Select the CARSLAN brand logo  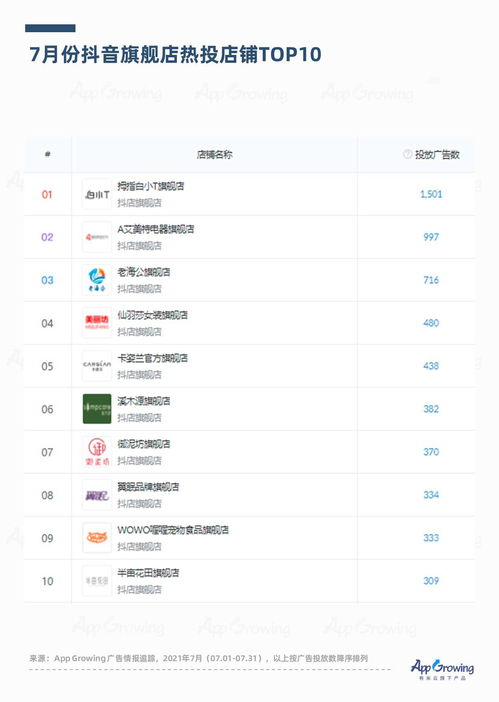97,366
